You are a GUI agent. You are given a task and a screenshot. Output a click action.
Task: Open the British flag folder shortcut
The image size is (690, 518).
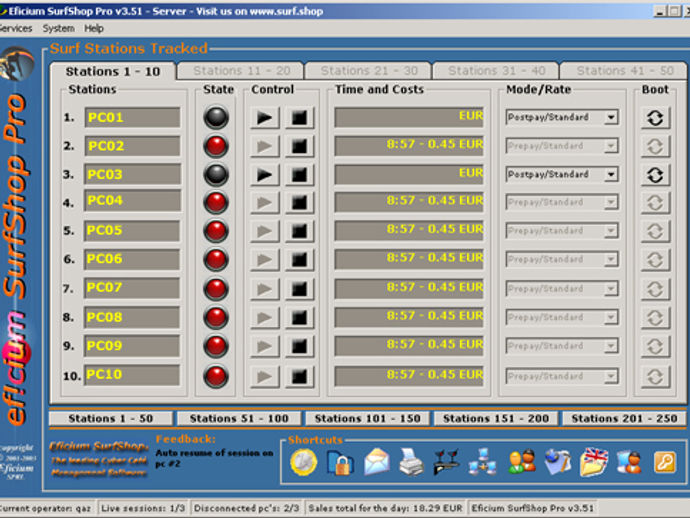click(x=594, y=462)
